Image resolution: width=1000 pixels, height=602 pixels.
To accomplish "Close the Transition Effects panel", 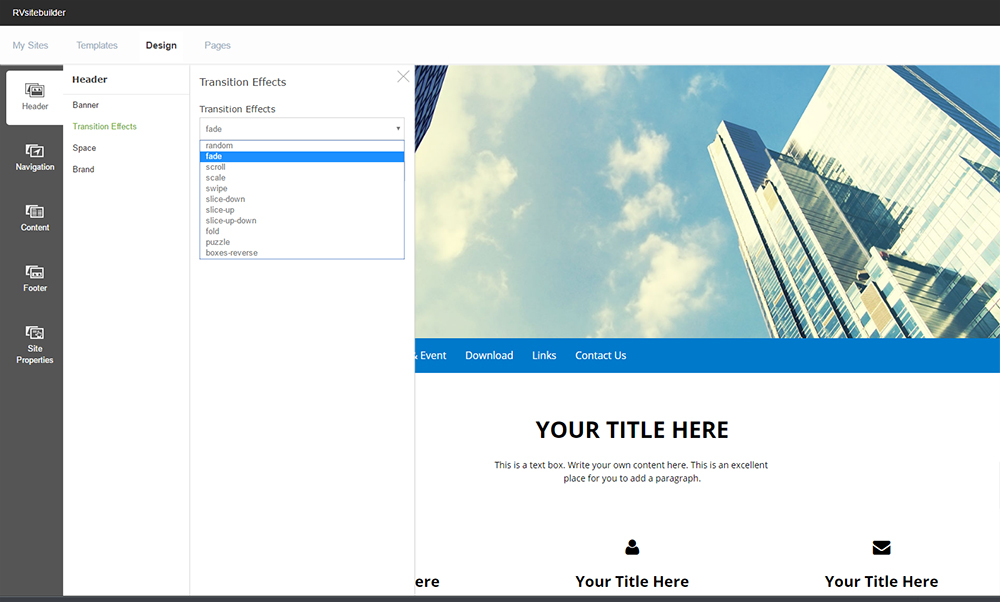I will pos(403,77).
